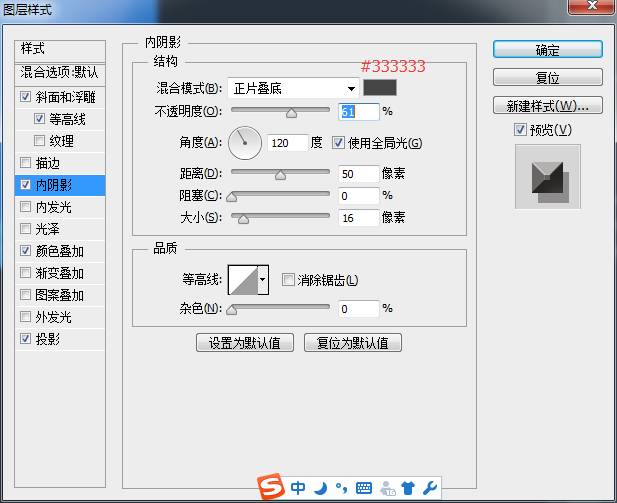Open the IME skin shirt icon
617x503 pixels.
(408, 488)
